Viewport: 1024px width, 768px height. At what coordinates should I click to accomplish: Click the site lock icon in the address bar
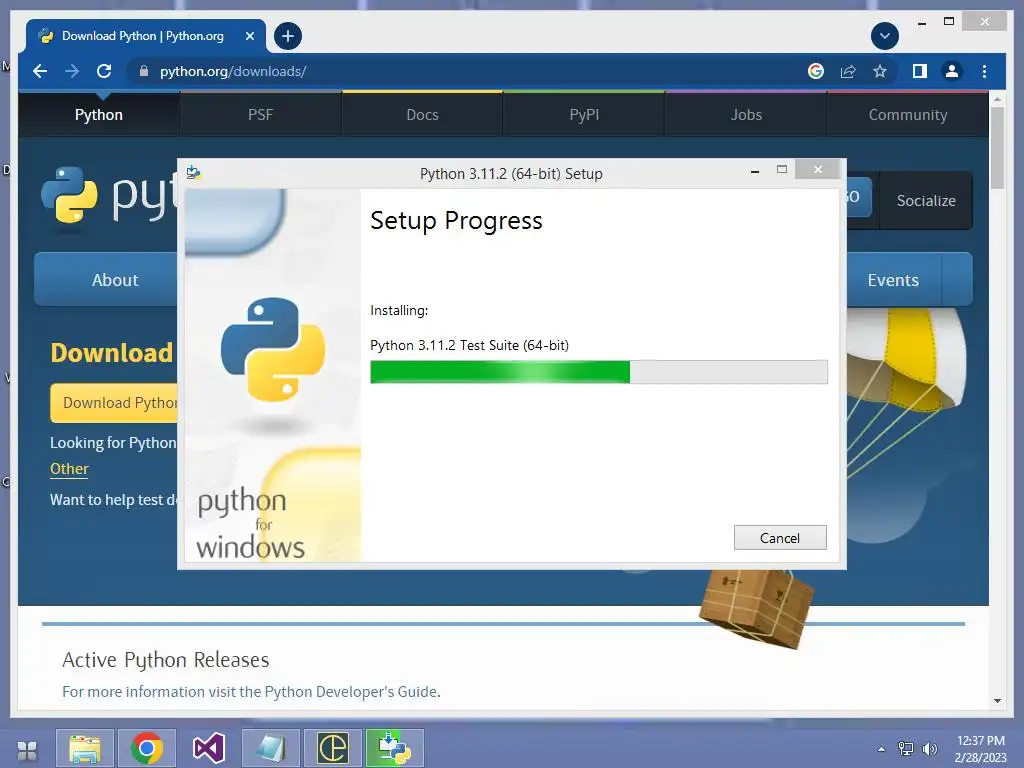click(x=144, y=71)
